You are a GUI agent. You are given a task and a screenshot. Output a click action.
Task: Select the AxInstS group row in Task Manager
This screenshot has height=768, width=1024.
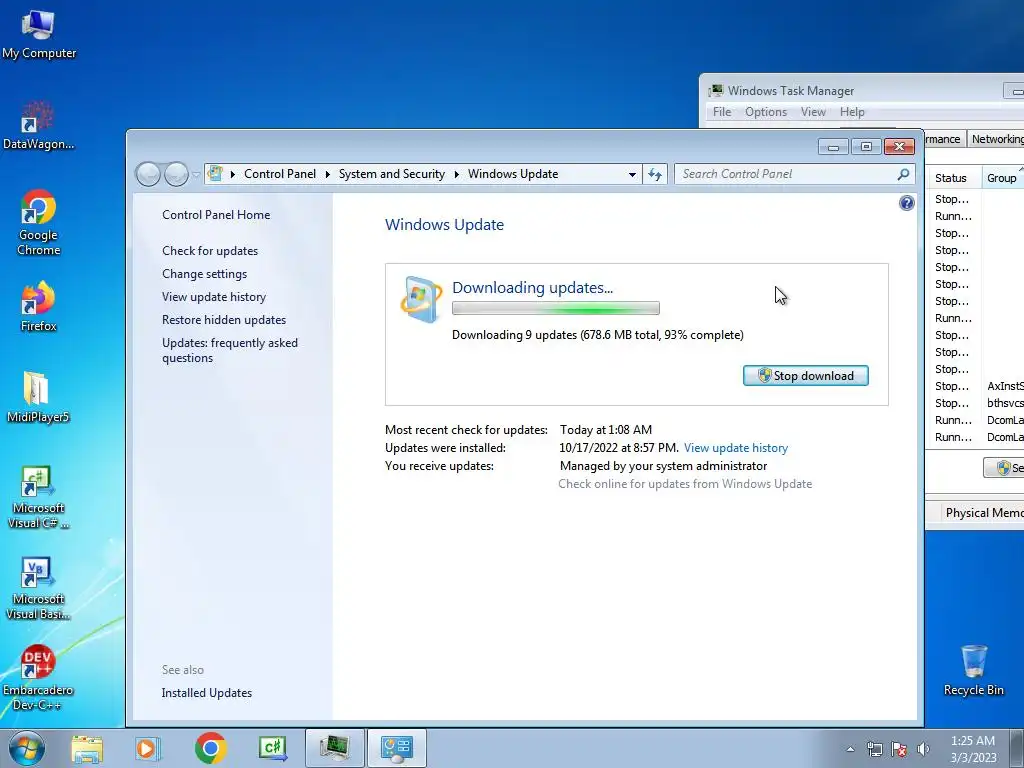(976, 386)
